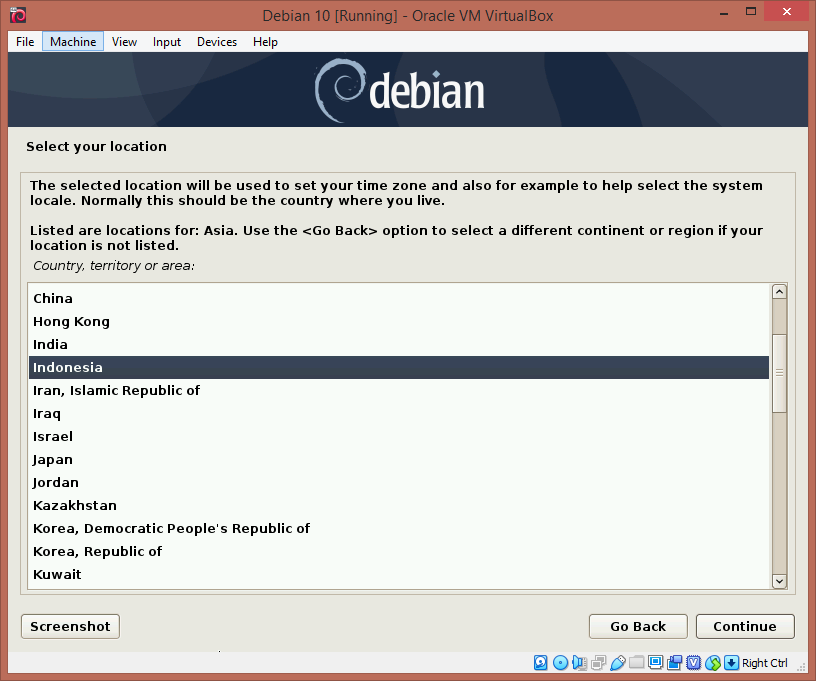Select China in the country list
This screenshot has width=816, height=681.
(x=399, y=299)
